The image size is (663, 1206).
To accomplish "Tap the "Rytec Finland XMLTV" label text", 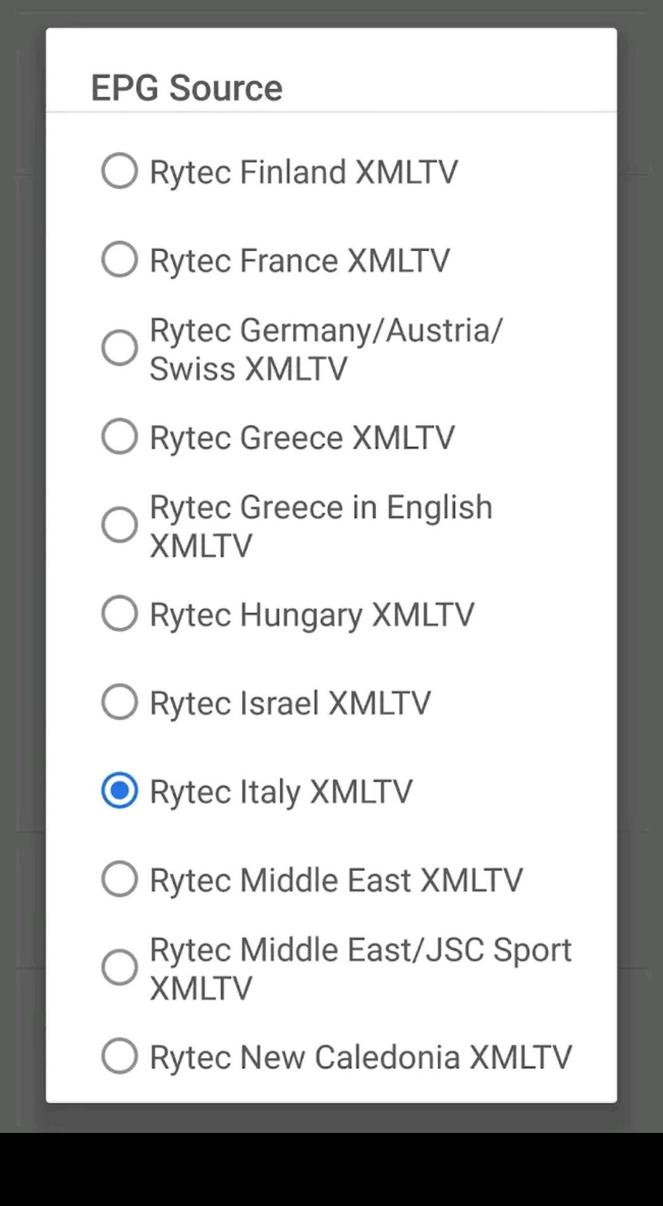I will click(x=303, y=172).
